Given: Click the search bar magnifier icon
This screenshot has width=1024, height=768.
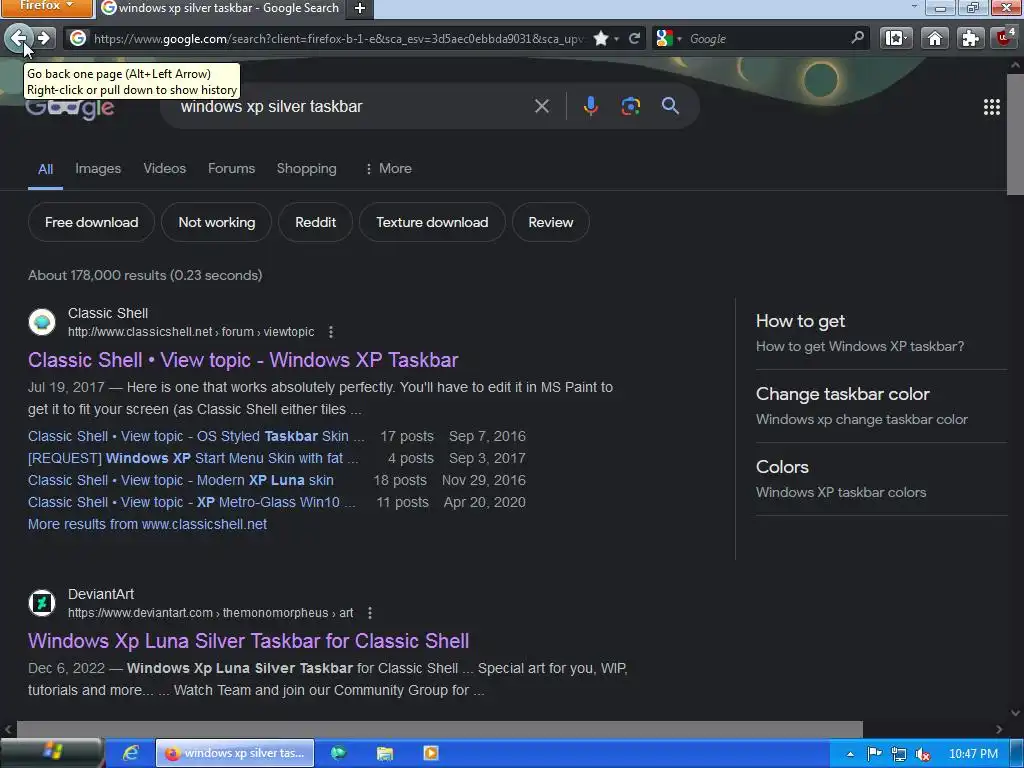Looking at the screenshot, I should [x=857, y=38].
